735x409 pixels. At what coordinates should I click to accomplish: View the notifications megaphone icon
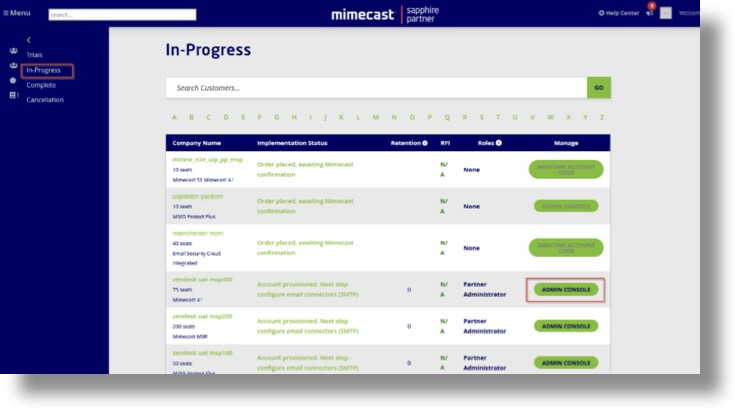pos(650,13)
